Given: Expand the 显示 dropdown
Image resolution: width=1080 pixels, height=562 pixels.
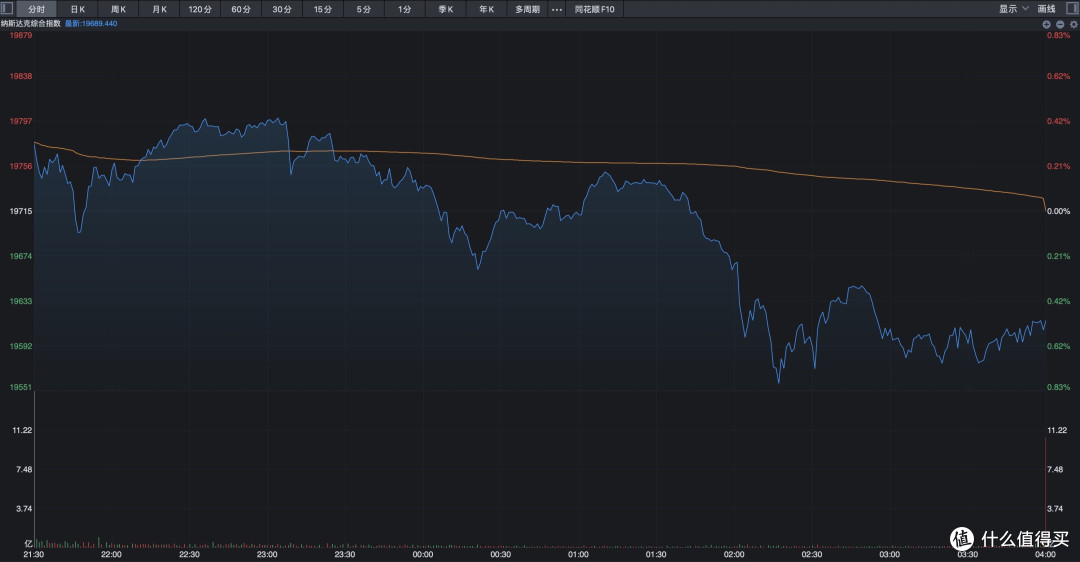Looking at the screenshot, I should point(1014,9).
